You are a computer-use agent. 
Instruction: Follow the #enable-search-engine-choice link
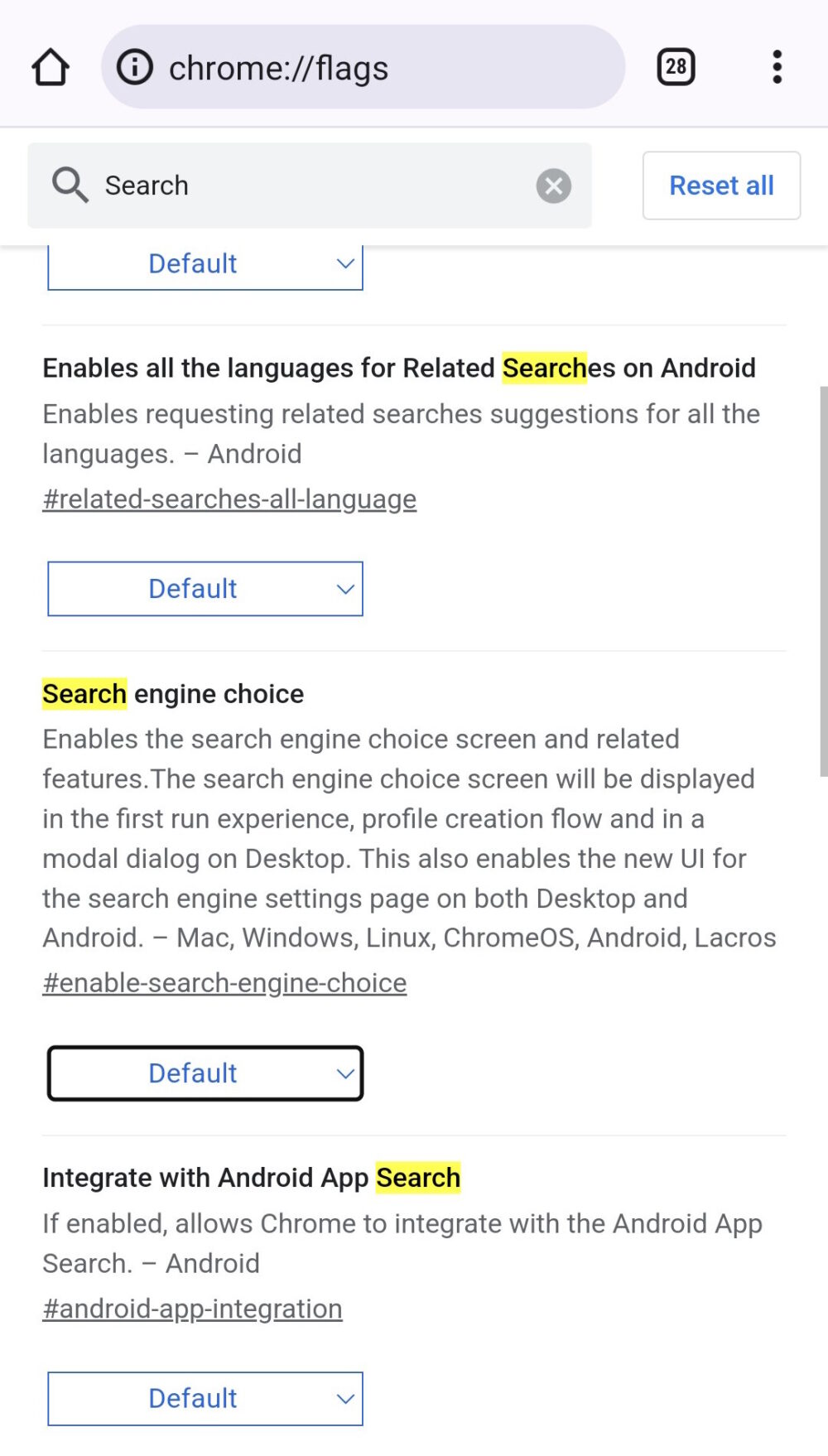point(224,982)
